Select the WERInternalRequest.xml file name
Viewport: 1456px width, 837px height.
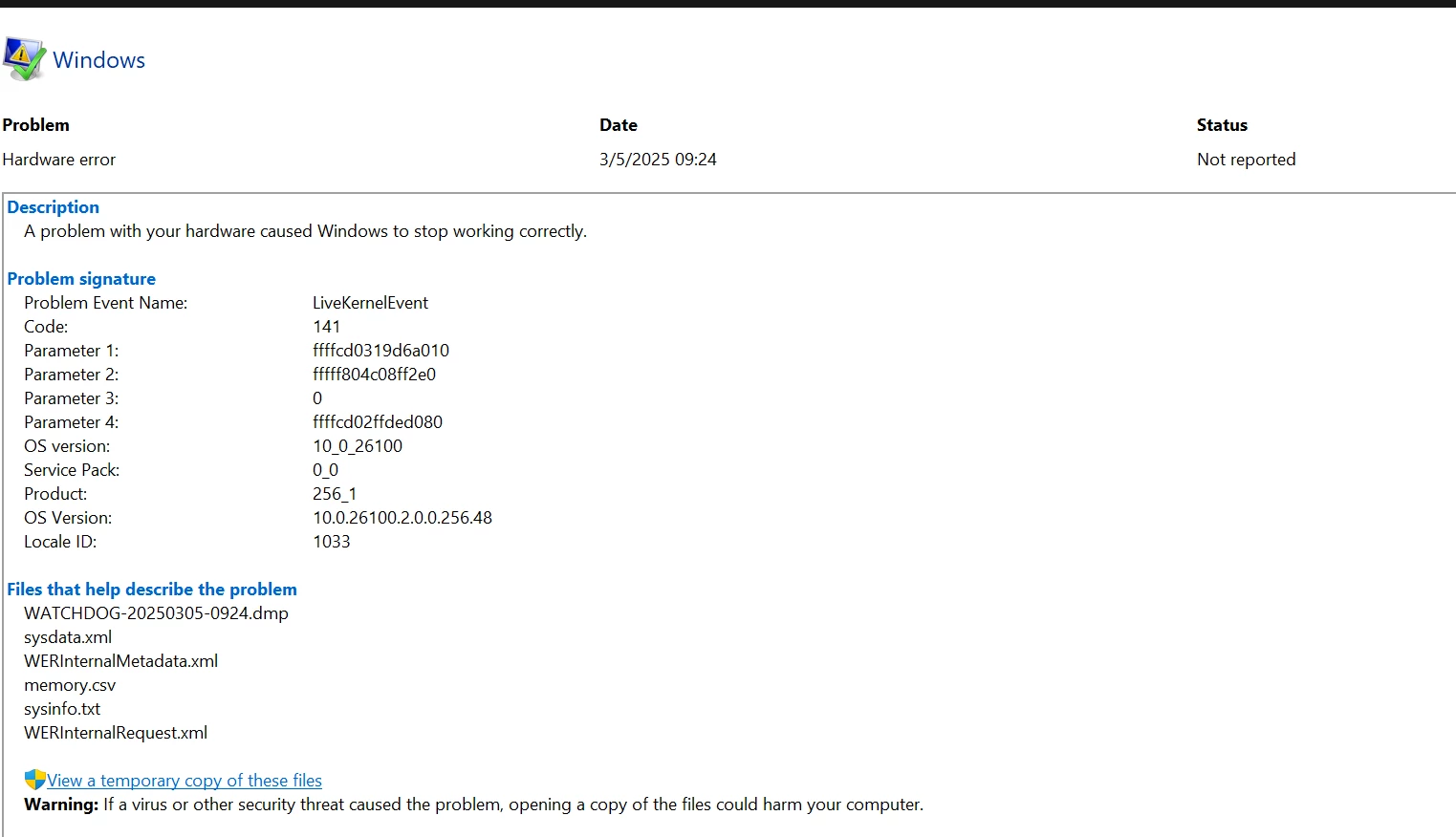[x=116, y=733]
